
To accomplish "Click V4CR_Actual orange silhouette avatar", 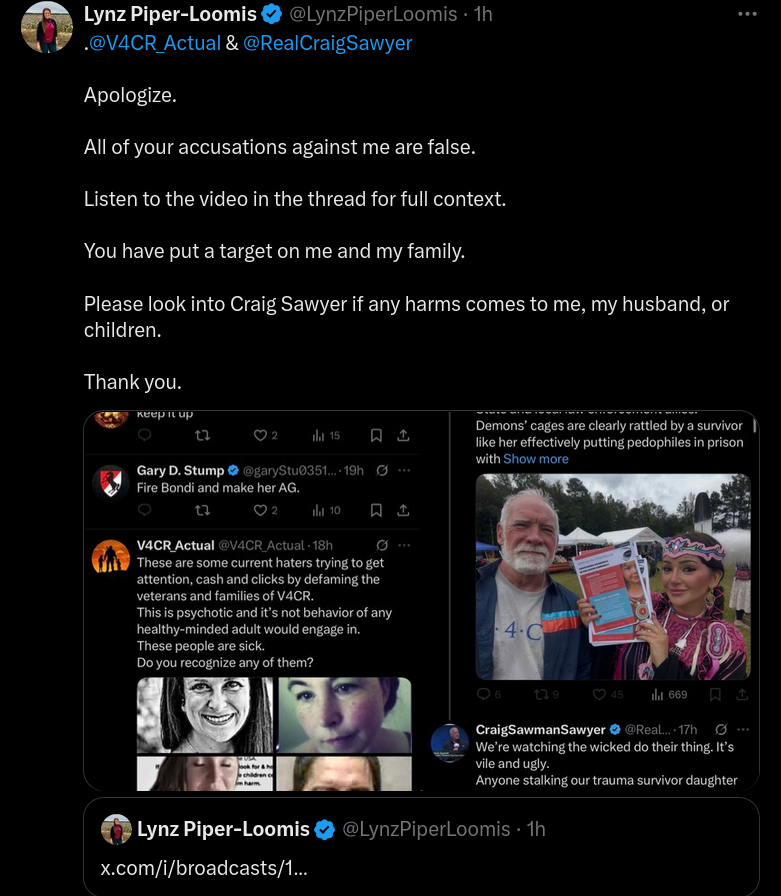I will pos(111,557).
